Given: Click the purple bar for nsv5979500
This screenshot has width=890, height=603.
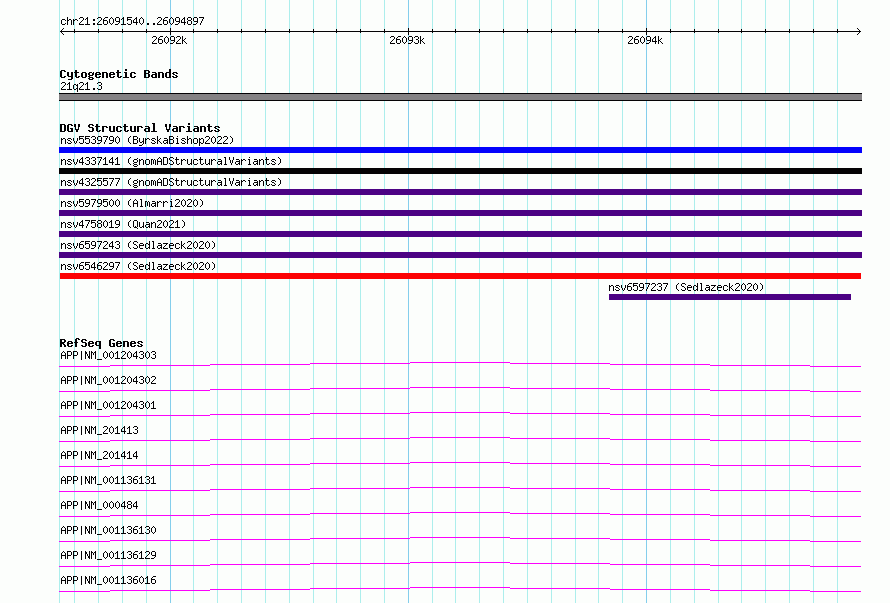Looking at the screenshot, I should (x=460, y=213).
